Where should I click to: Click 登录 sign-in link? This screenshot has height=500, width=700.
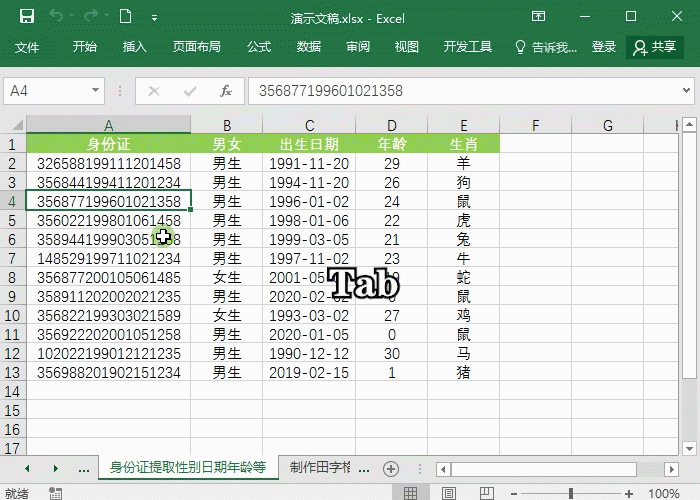click(604, 47)
